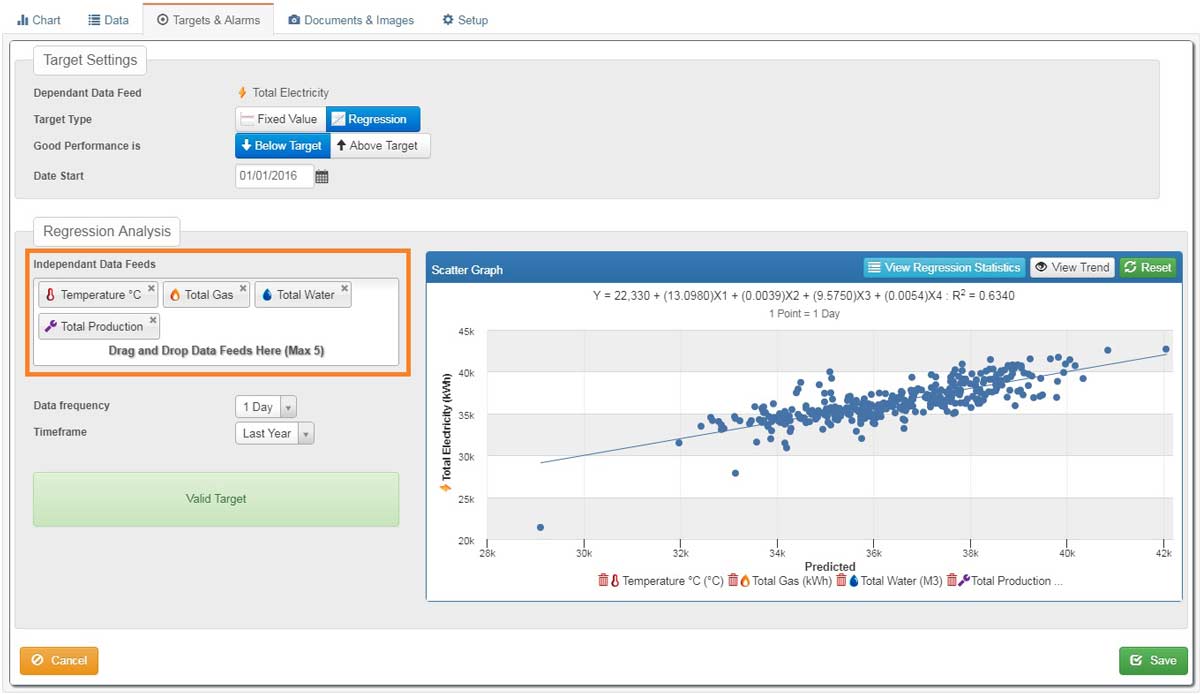Viewport: 1200px width, 694px height.
Task: Set good performance to Below Target
Action: (282, 146)
